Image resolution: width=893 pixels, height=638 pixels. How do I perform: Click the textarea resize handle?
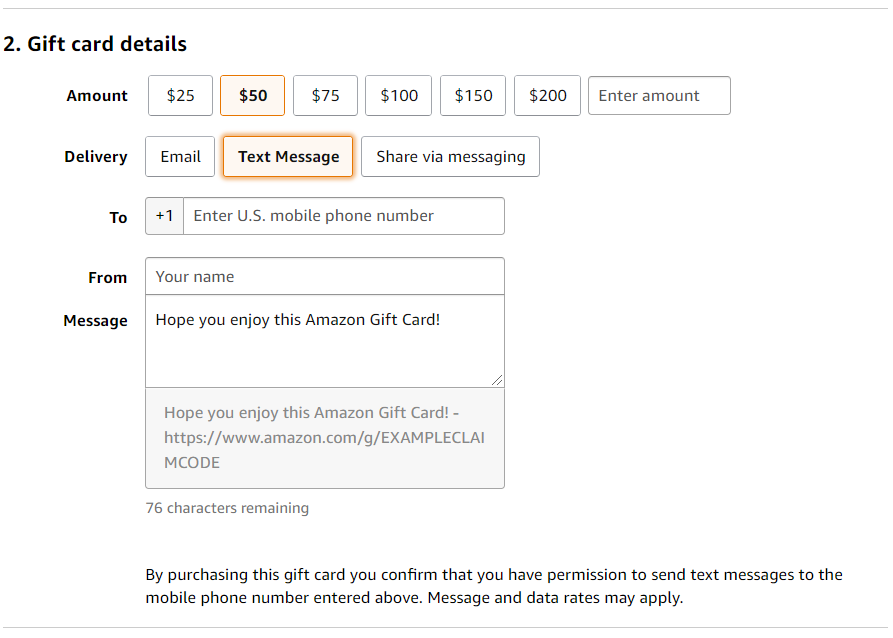(x=497, y=380)
